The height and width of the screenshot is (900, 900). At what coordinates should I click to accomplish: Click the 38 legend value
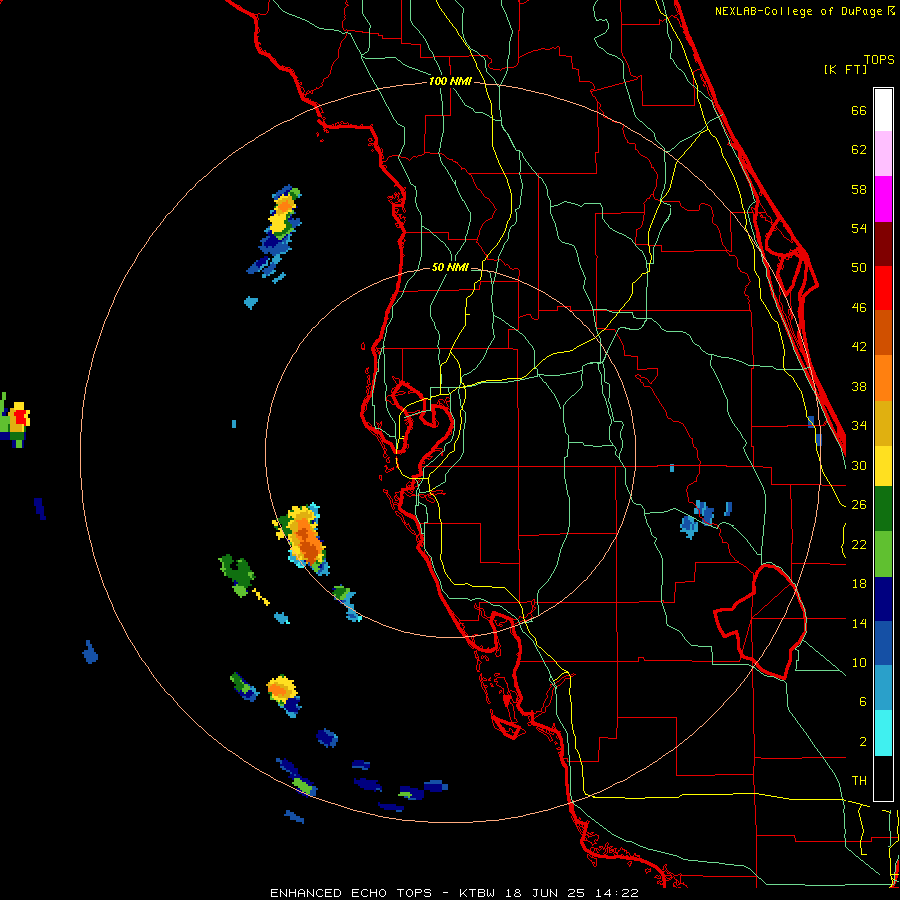[x=859, y=386]
